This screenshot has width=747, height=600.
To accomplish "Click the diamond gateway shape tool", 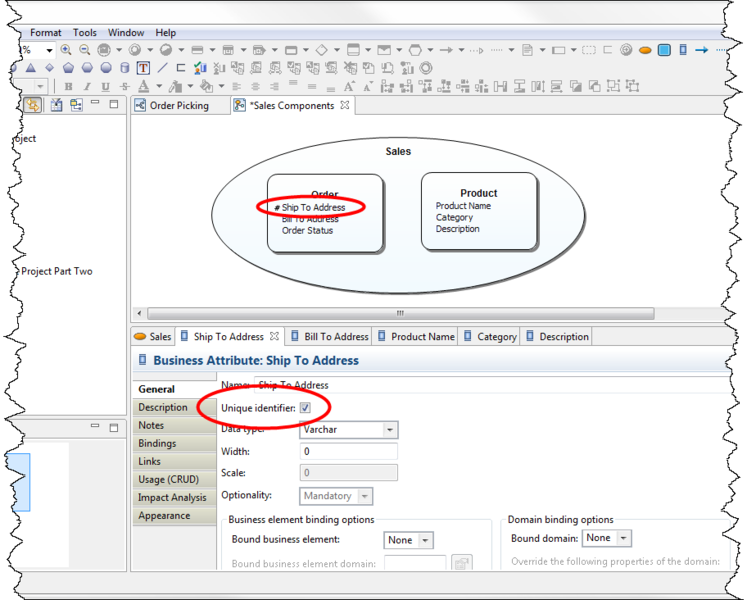I will [322, 50].
